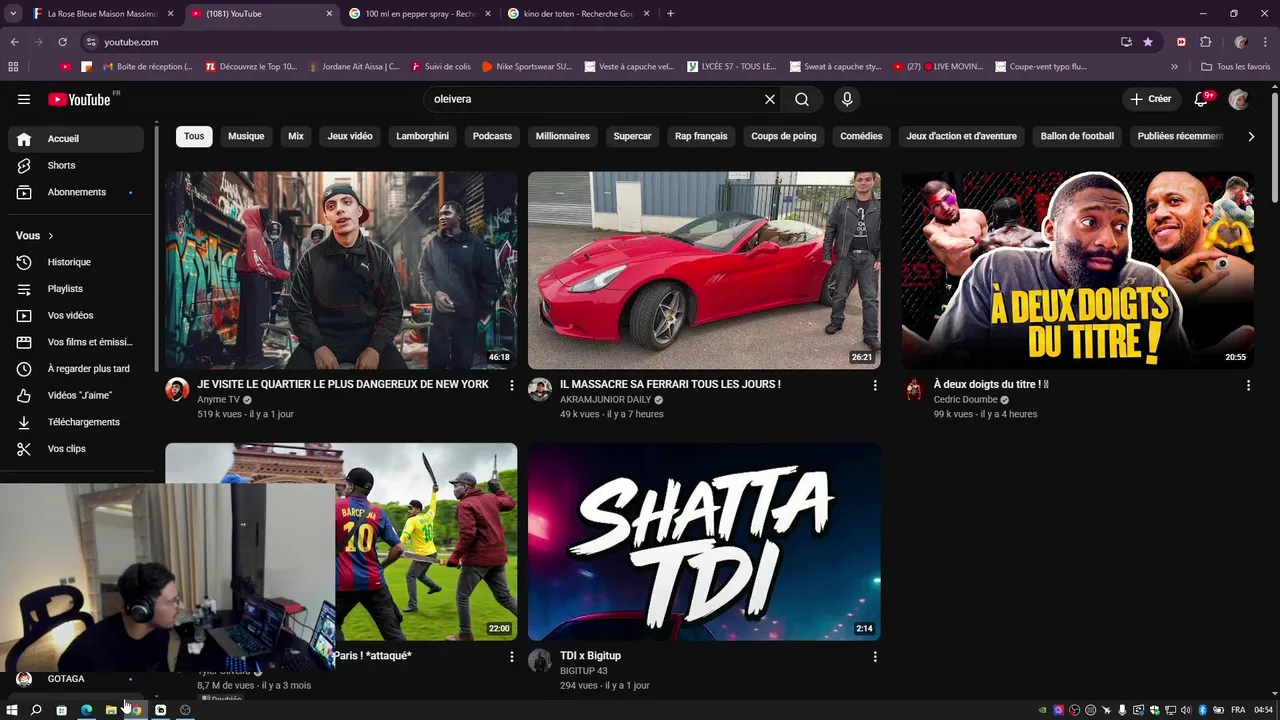This screenshot has width=1280, height=720.
Task: Go to Accueil in sidebar
Action: pos(76,139)
